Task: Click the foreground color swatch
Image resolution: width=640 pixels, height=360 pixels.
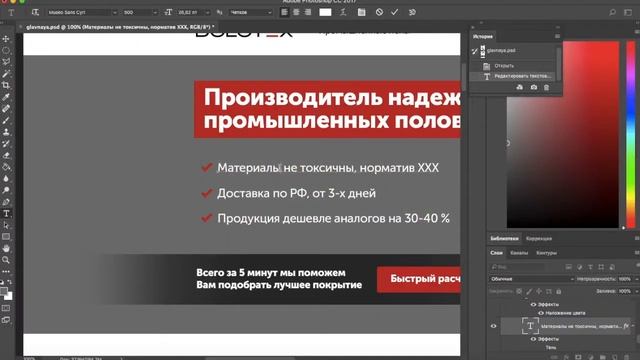Action: [x=4, y=291]
